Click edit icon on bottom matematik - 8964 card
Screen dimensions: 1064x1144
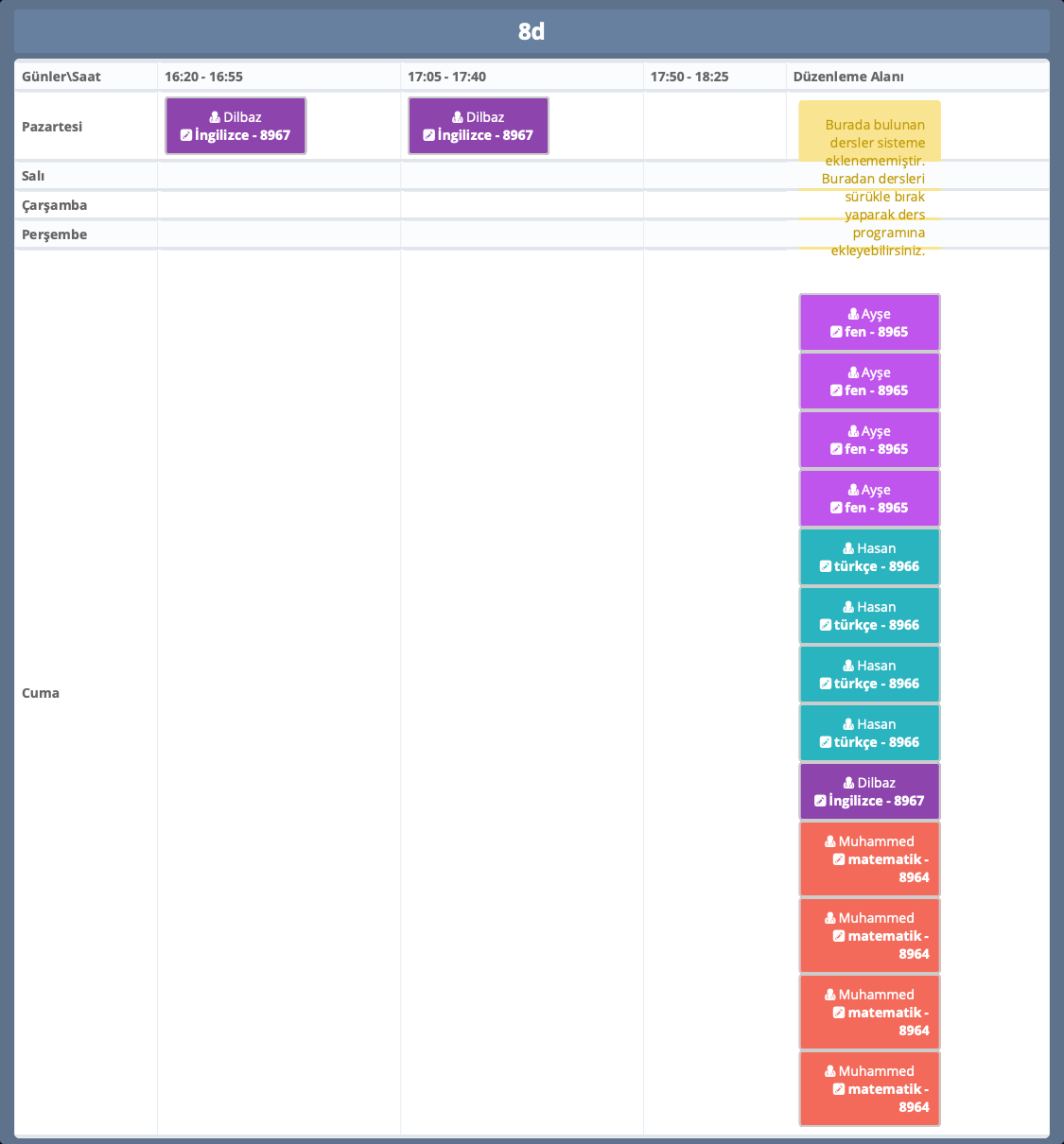[x=839, y=1089]
